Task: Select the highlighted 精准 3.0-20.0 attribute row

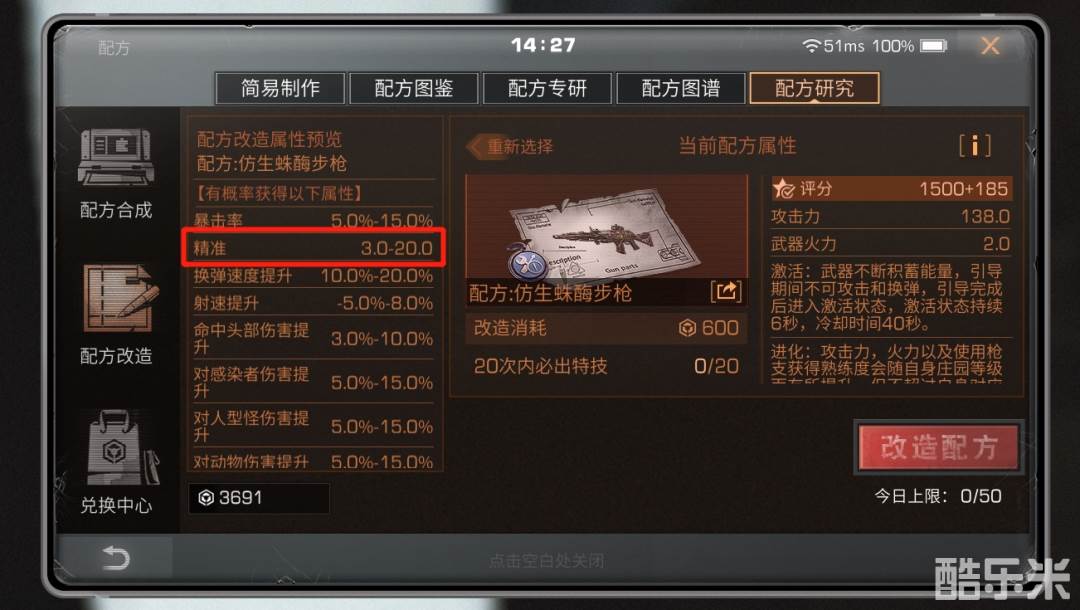Action: click(313, 248)
